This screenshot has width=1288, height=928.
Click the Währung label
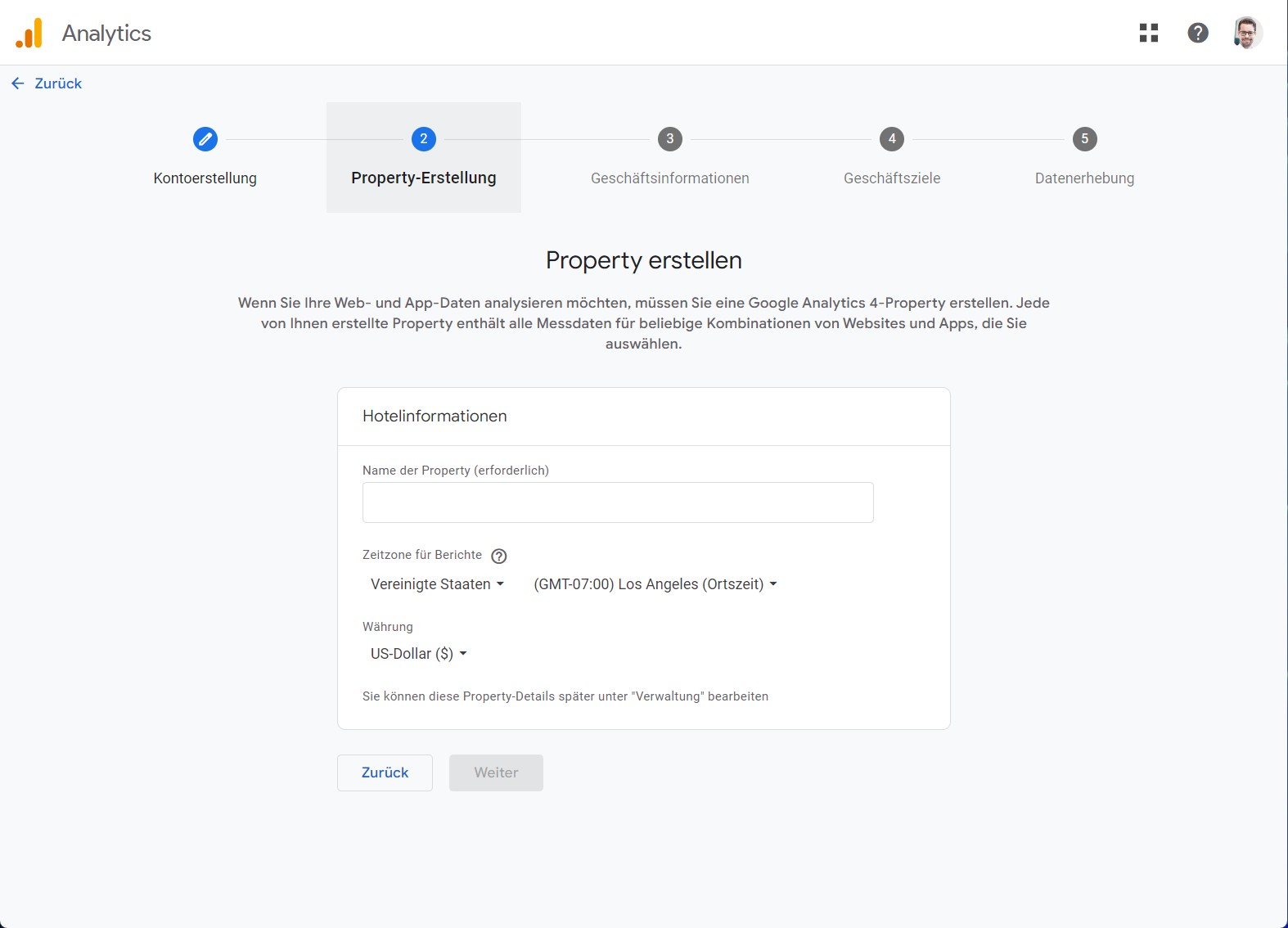388,627
